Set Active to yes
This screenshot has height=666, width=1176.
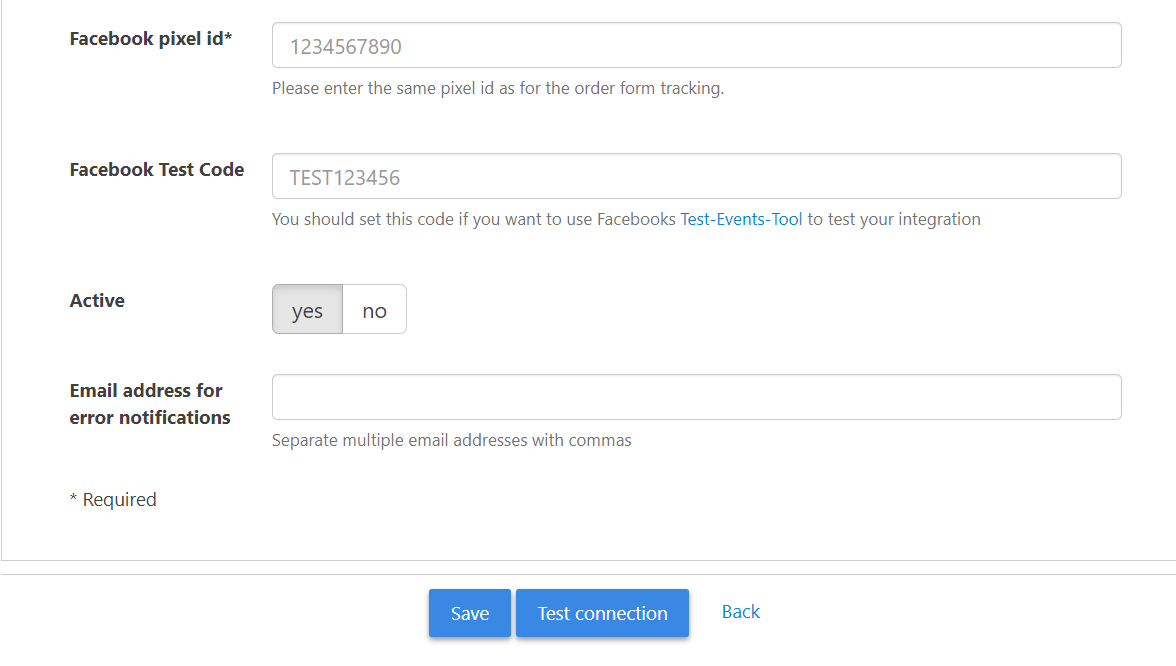[x=307, y=310]
